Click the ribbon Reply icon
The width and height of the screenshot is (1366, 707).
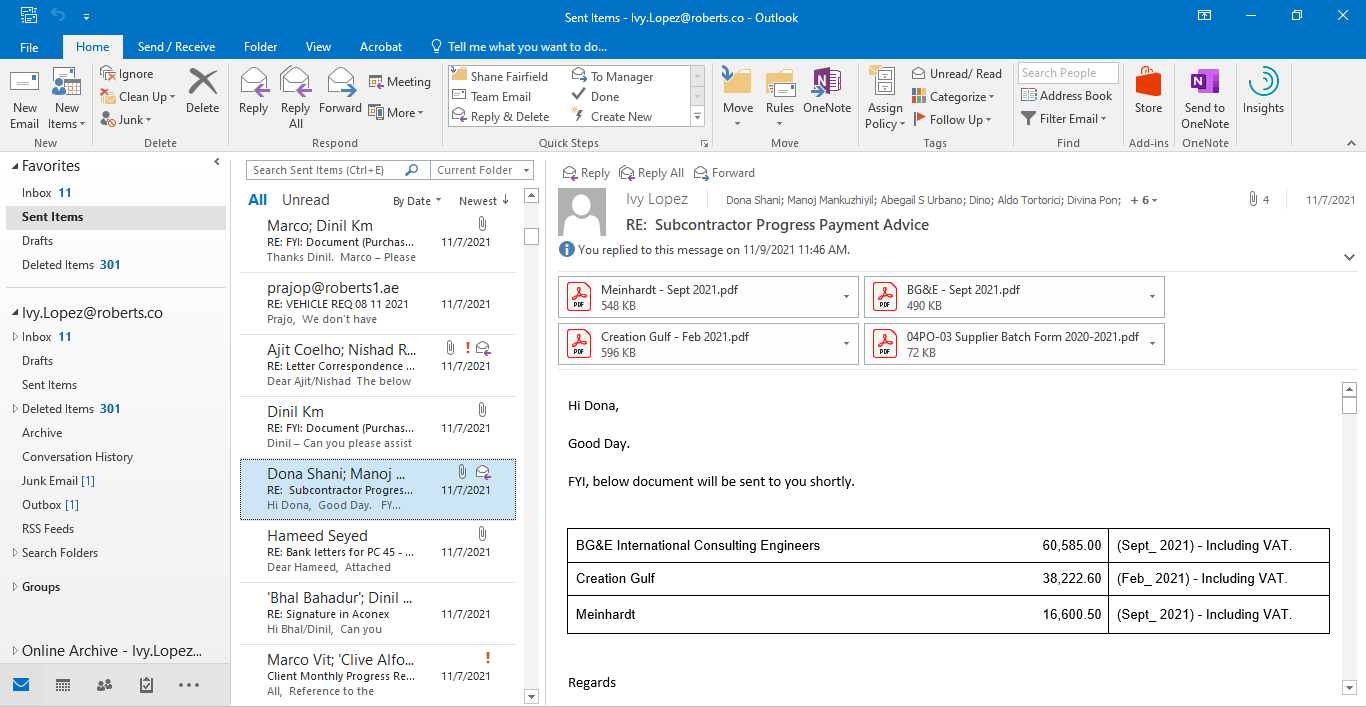(x=254, y=92)
